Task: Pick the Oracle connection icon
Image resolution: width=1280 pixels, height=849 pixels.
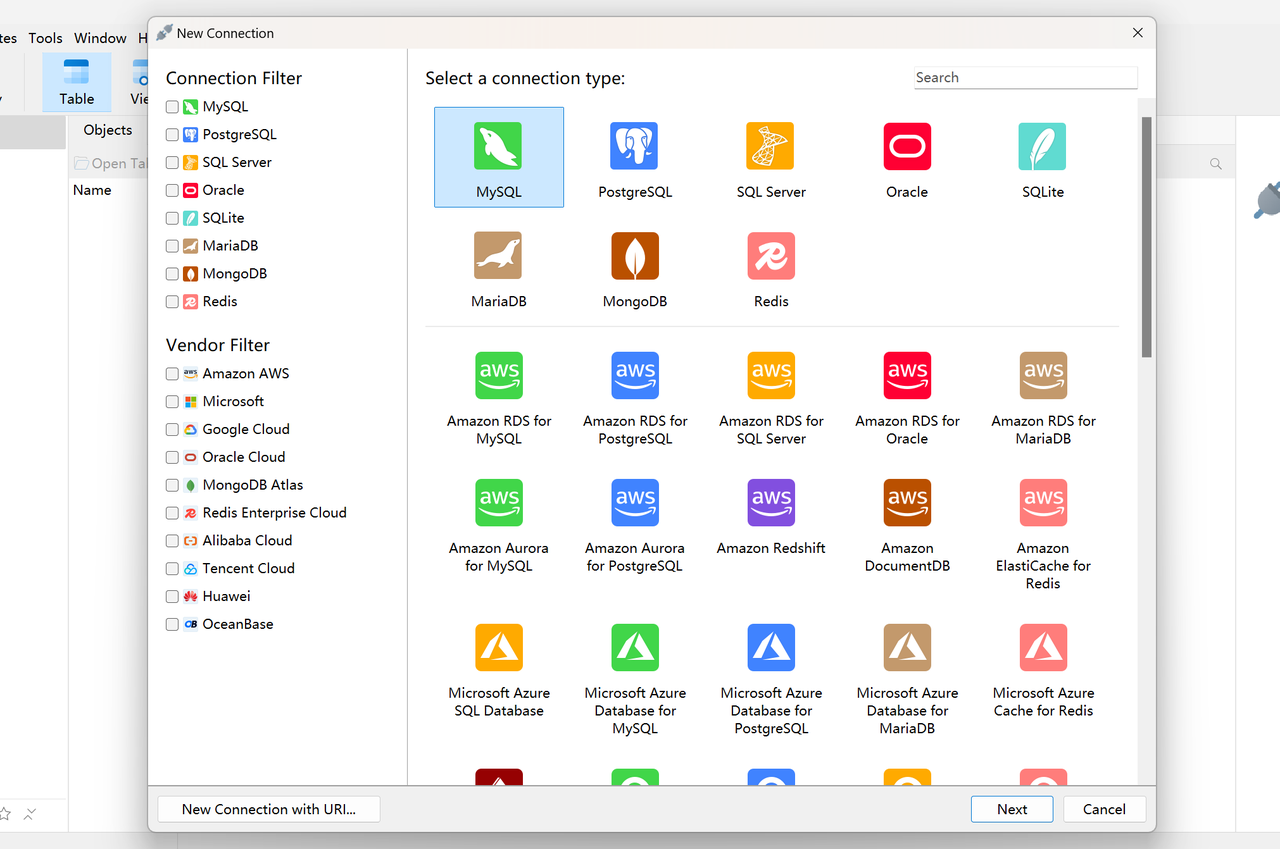Action: [907, 147]
